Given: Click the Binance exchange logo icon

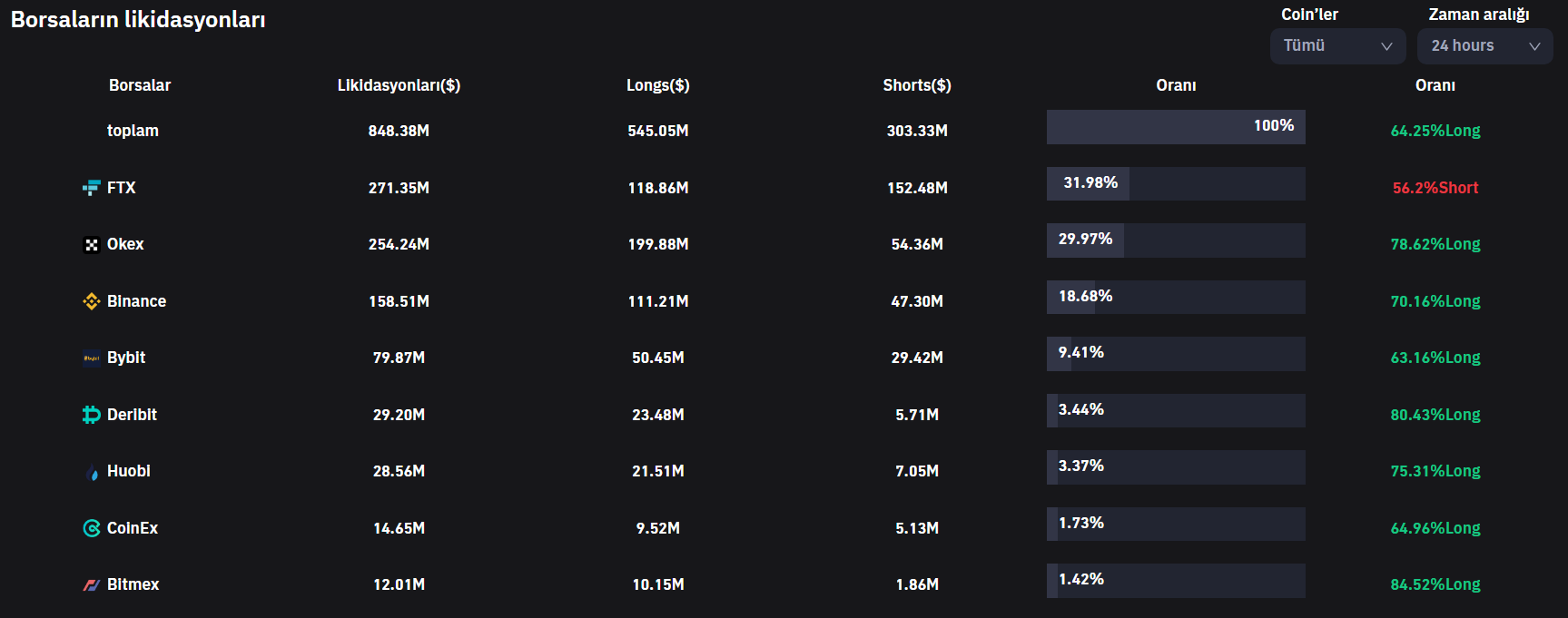Looking at the screenshot, I should 92,301.
